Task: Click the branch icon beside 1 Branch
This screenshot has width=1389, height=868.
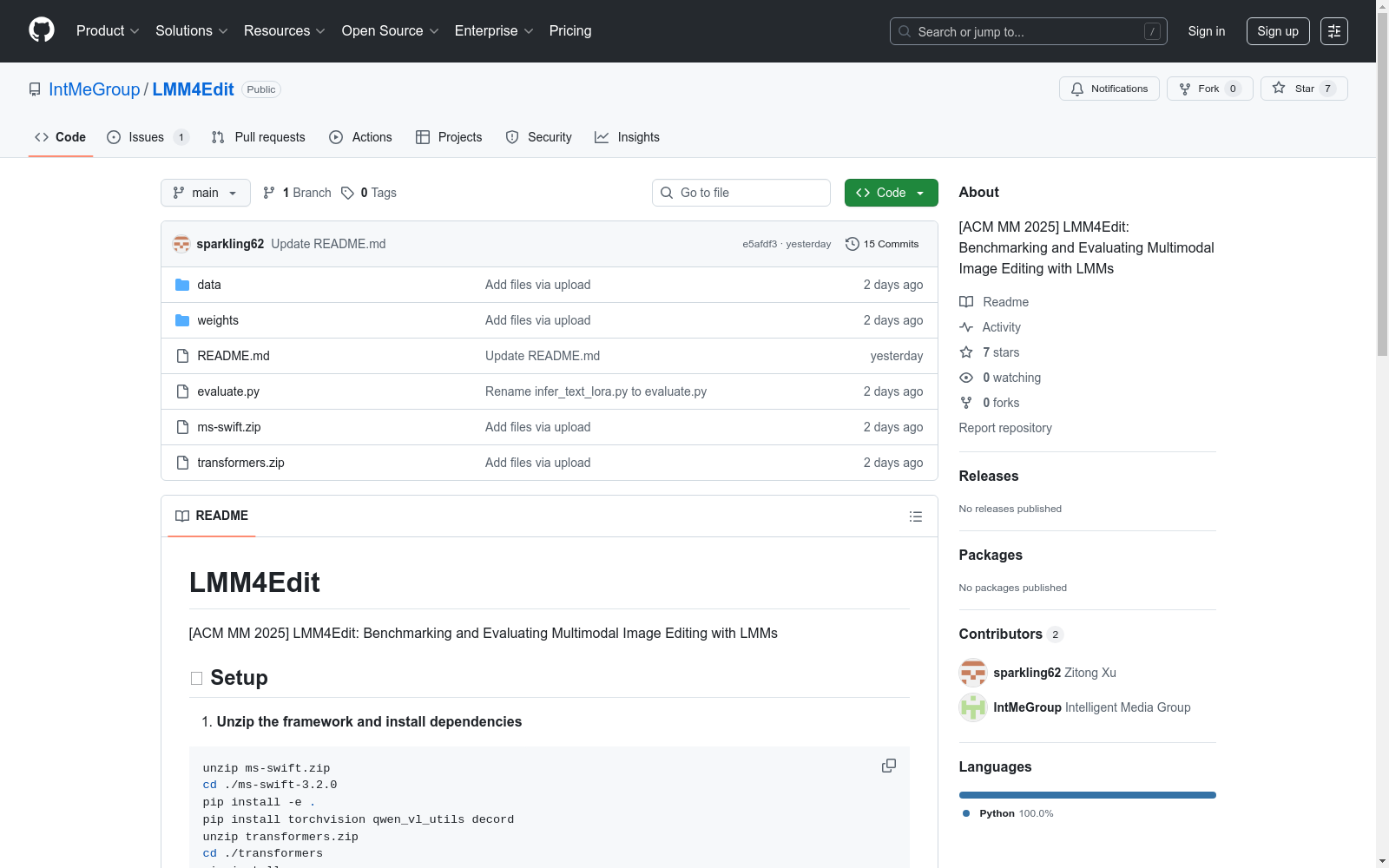Action: [x=269, y=193]
